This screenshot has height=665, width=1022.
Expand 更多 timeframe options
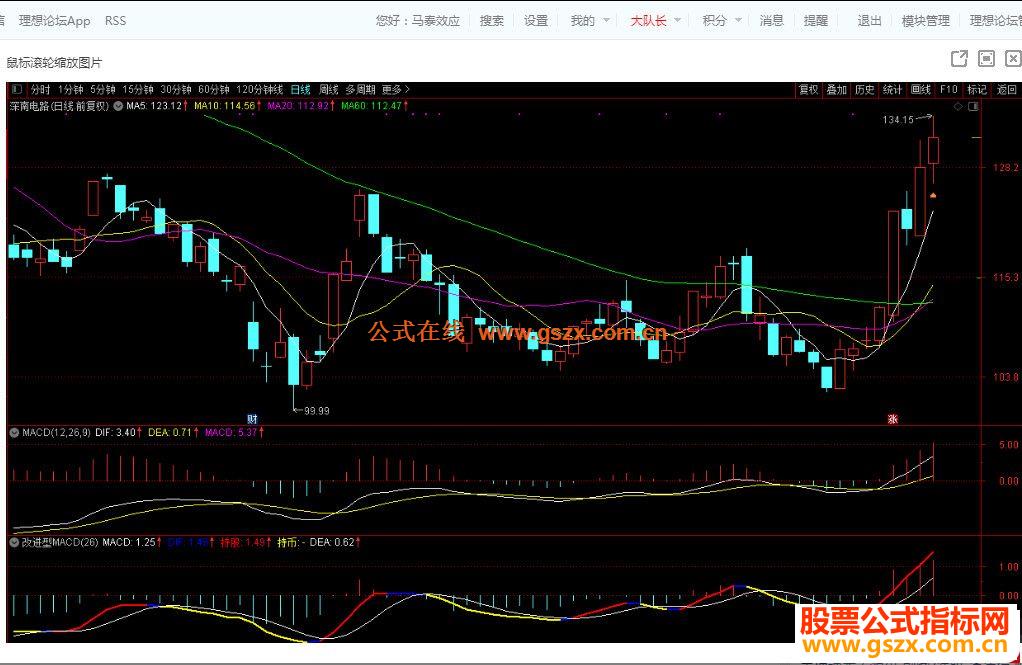[396, 89]
